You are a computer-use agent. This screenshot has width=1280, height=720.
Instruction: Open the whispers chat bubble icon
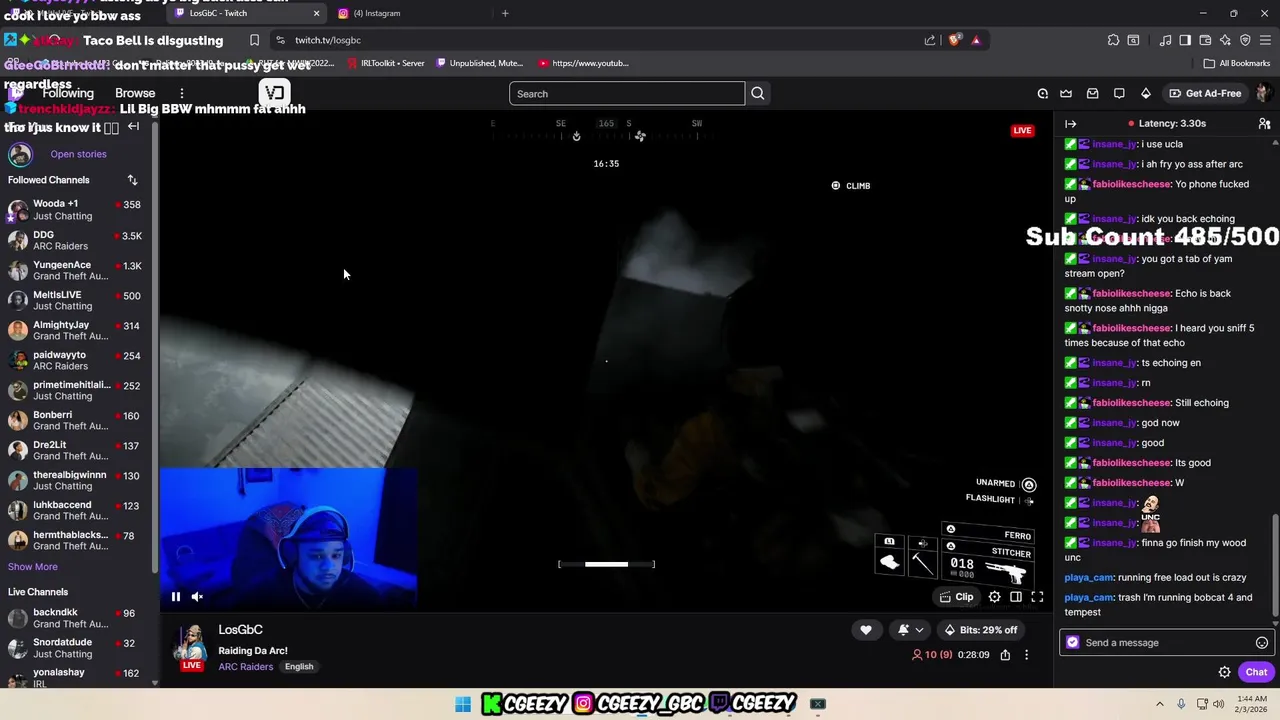1119,93
